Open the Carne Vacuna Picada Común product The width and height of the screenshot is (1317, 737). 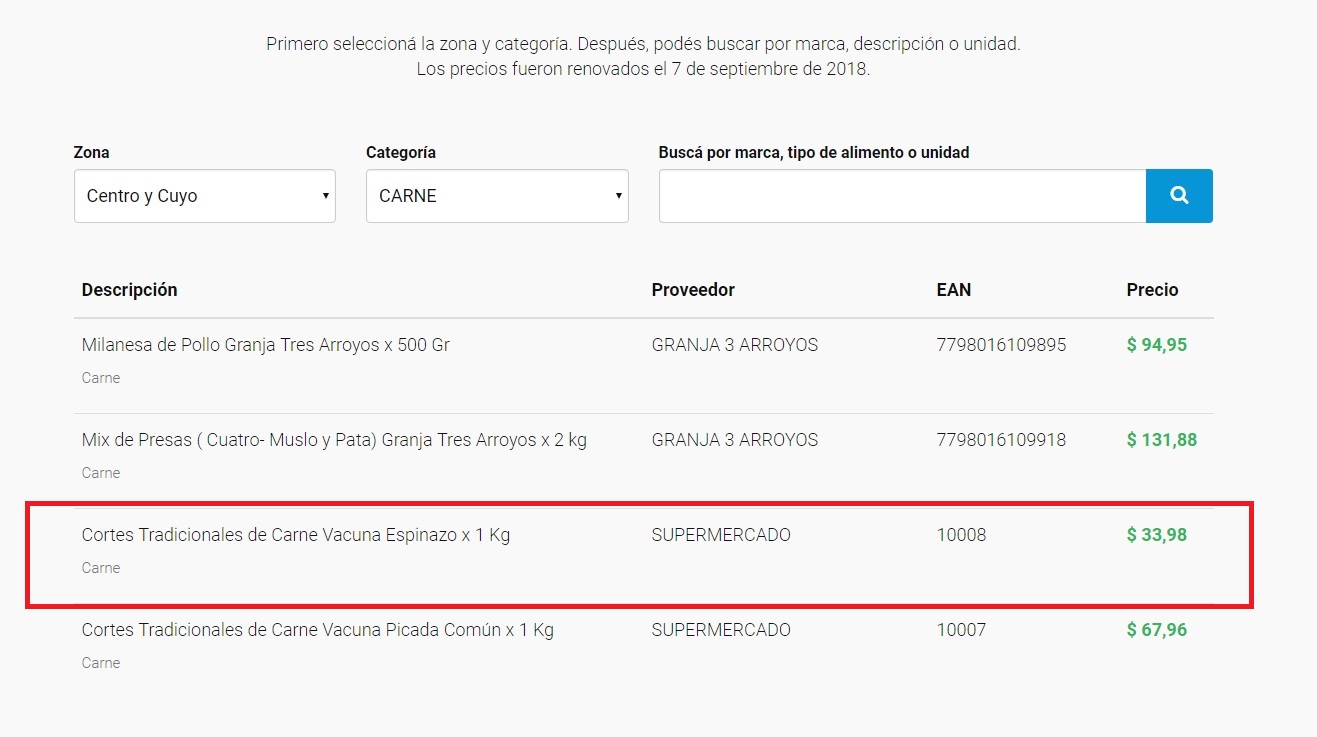click(x=318, y=630)
